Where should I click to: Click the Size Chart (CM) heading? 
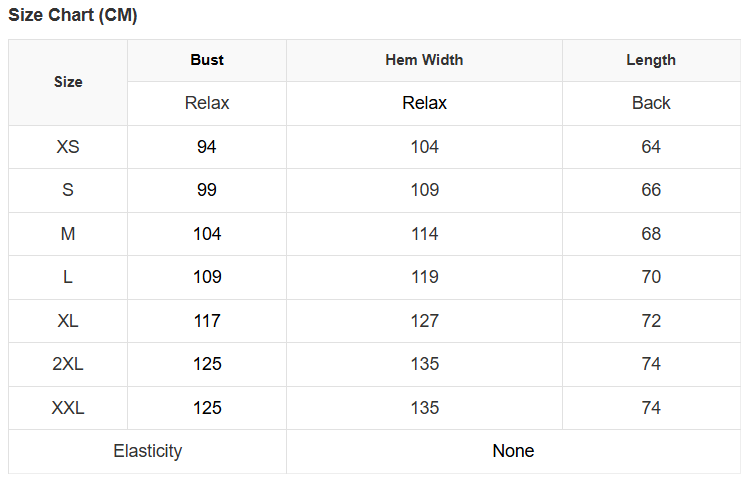point(73,16)
